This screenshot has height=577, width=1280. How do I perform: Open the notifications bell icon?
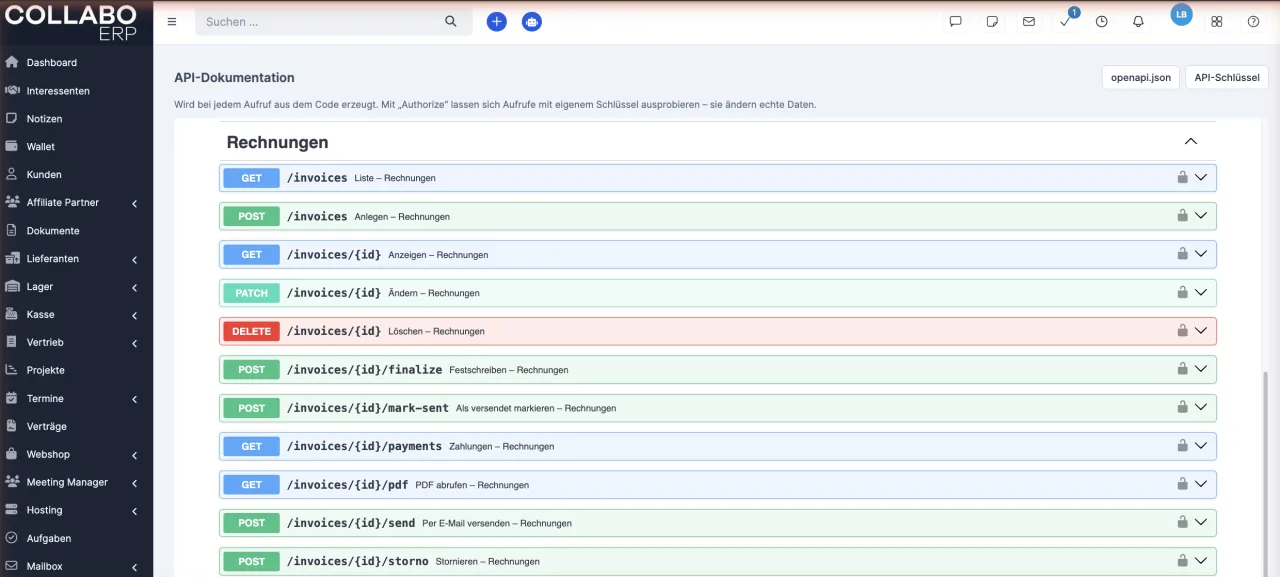1138,21
